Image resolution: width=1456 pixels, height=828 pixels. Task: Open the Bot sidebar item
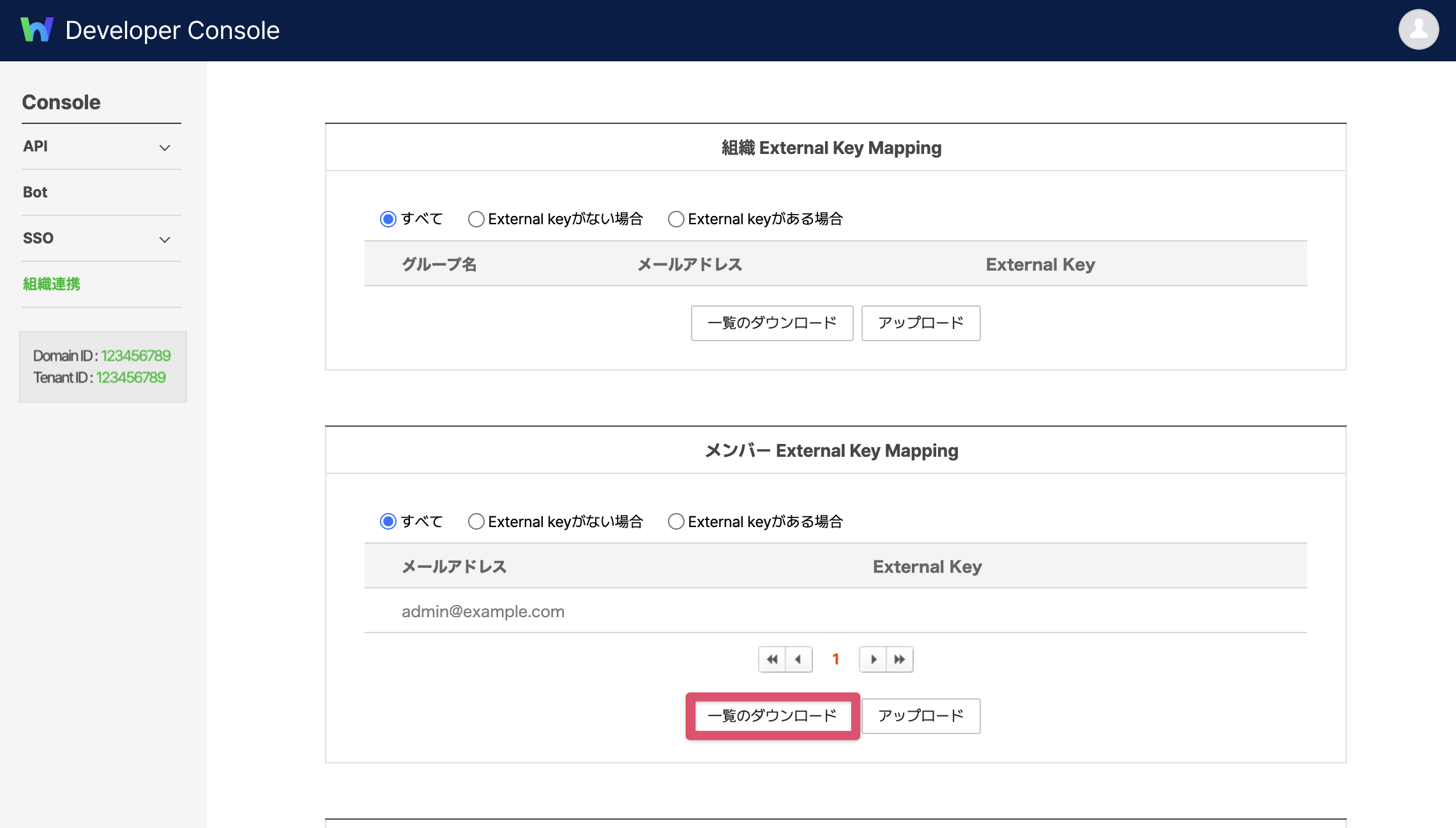tap(102, 192)
